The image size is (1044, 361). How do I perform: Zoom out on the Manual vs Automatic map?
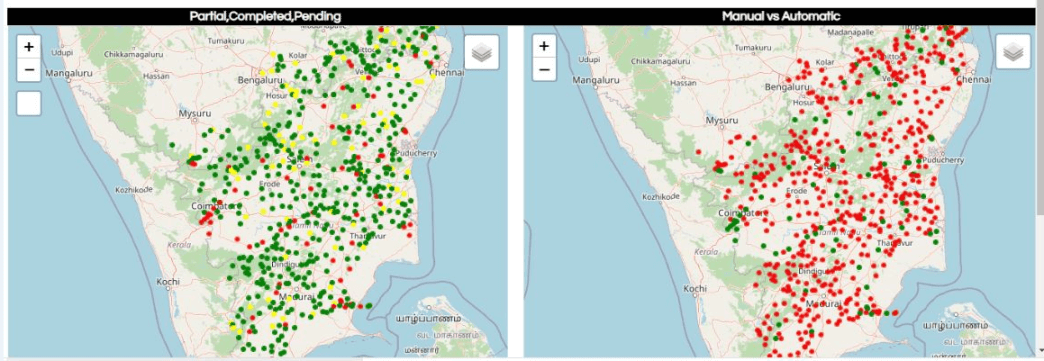pos(544,69)
